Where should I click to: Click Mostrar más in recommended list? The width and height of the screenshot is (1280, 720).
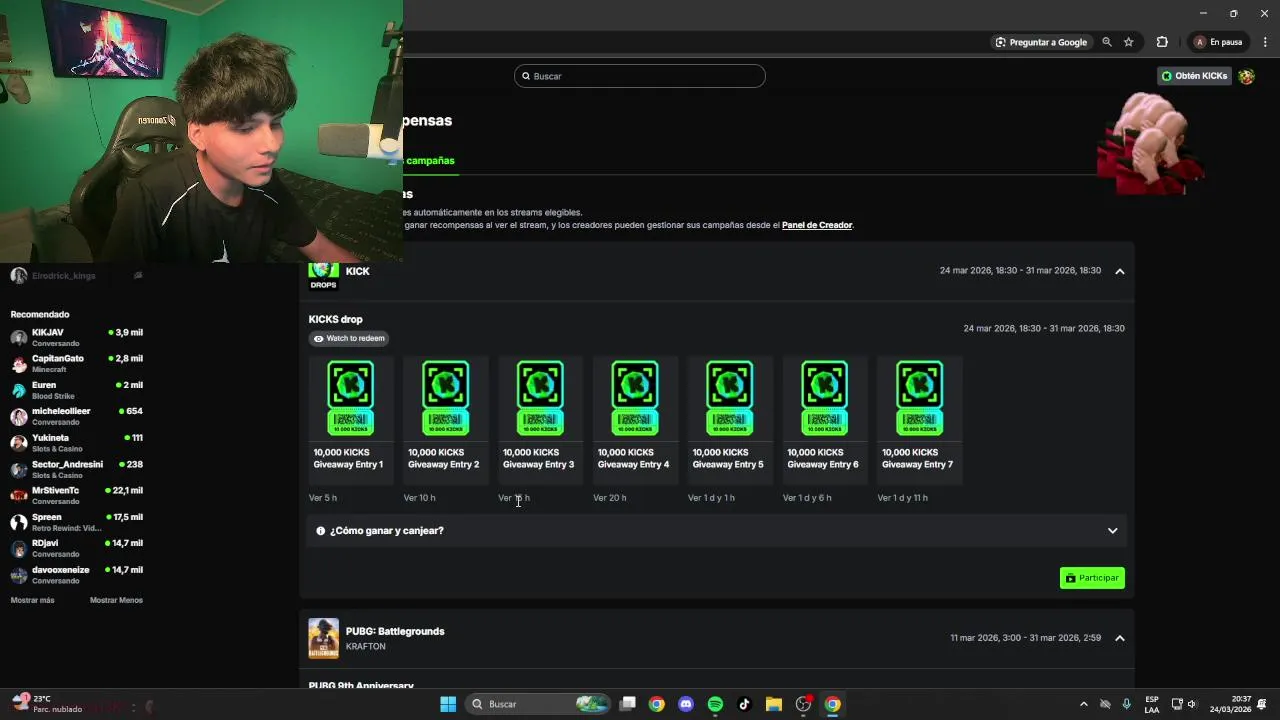point(32,600)
